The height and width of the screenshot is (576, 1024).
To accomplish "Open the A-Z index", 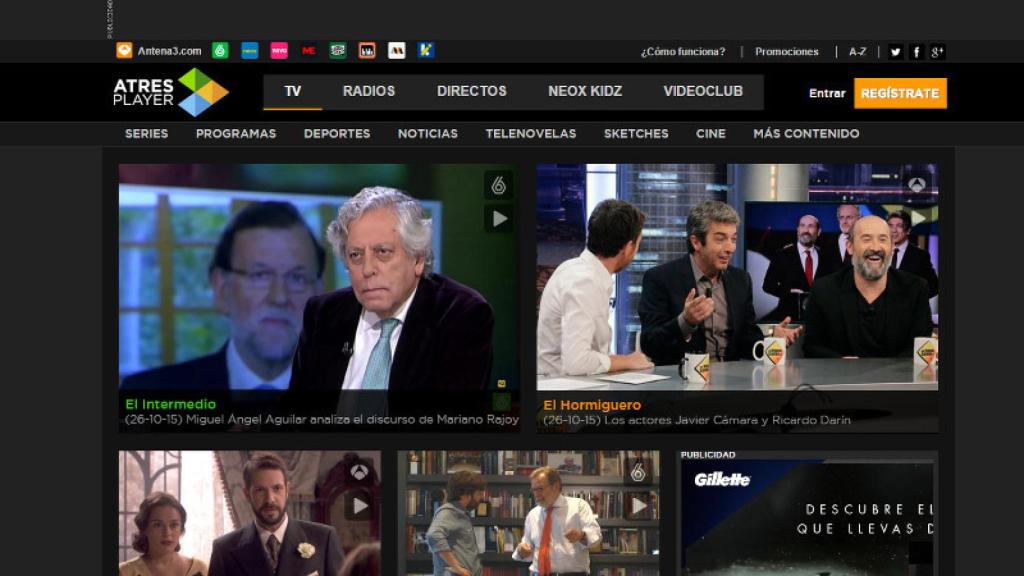I will [x=857, y=51].
